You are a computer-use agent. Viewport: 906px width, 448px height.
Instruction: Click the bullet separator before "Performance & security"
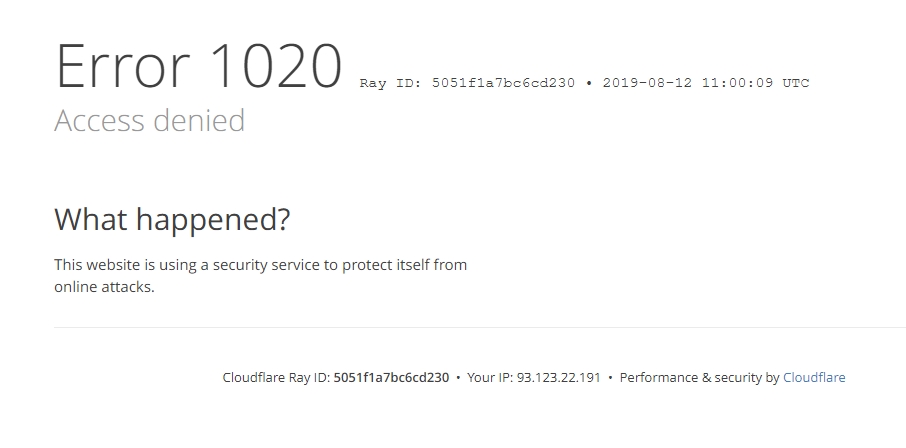click(x=610, y=378)
